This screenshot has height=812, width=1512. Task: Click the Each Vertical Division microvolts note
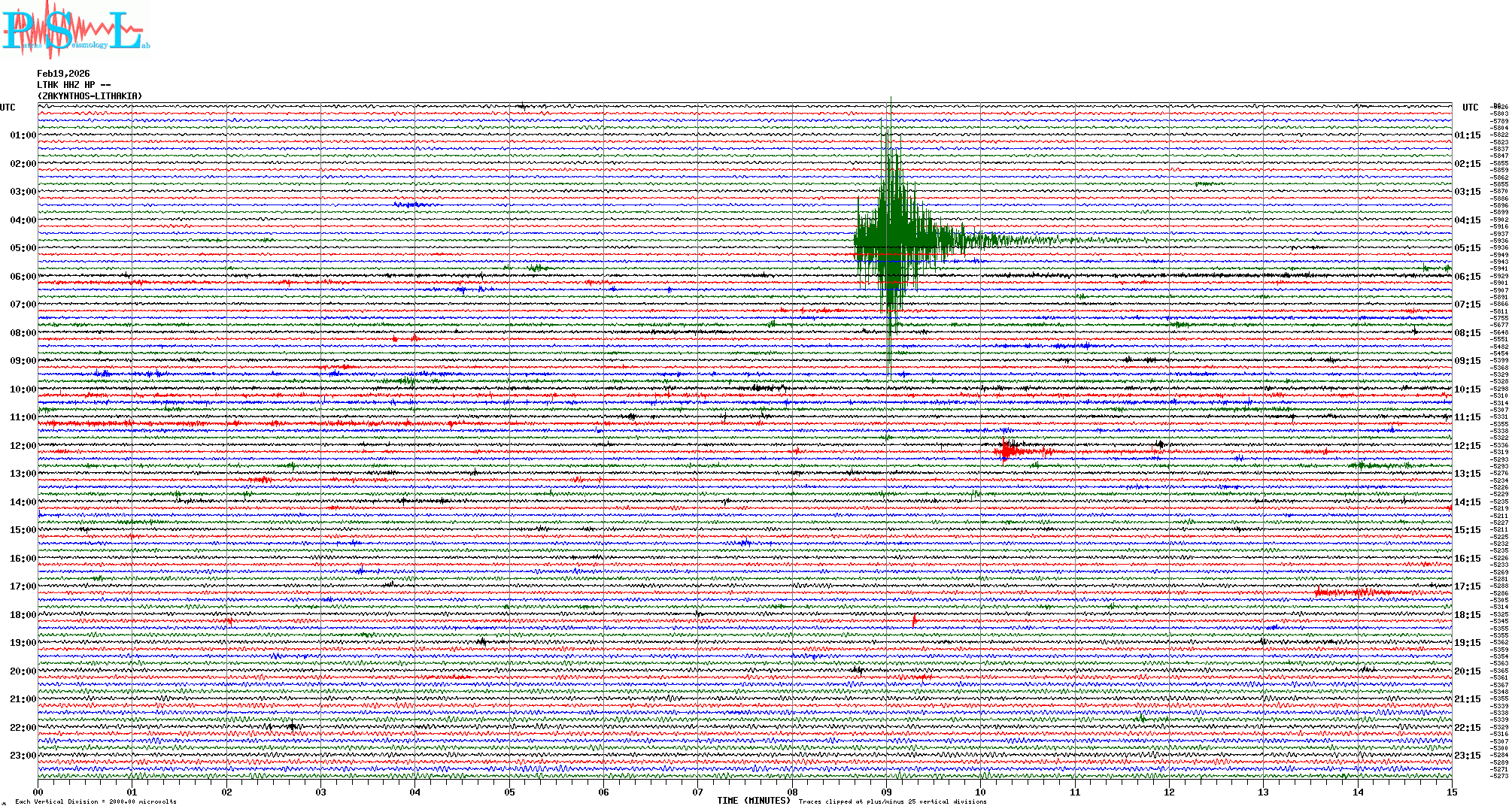tap(96, 801)
